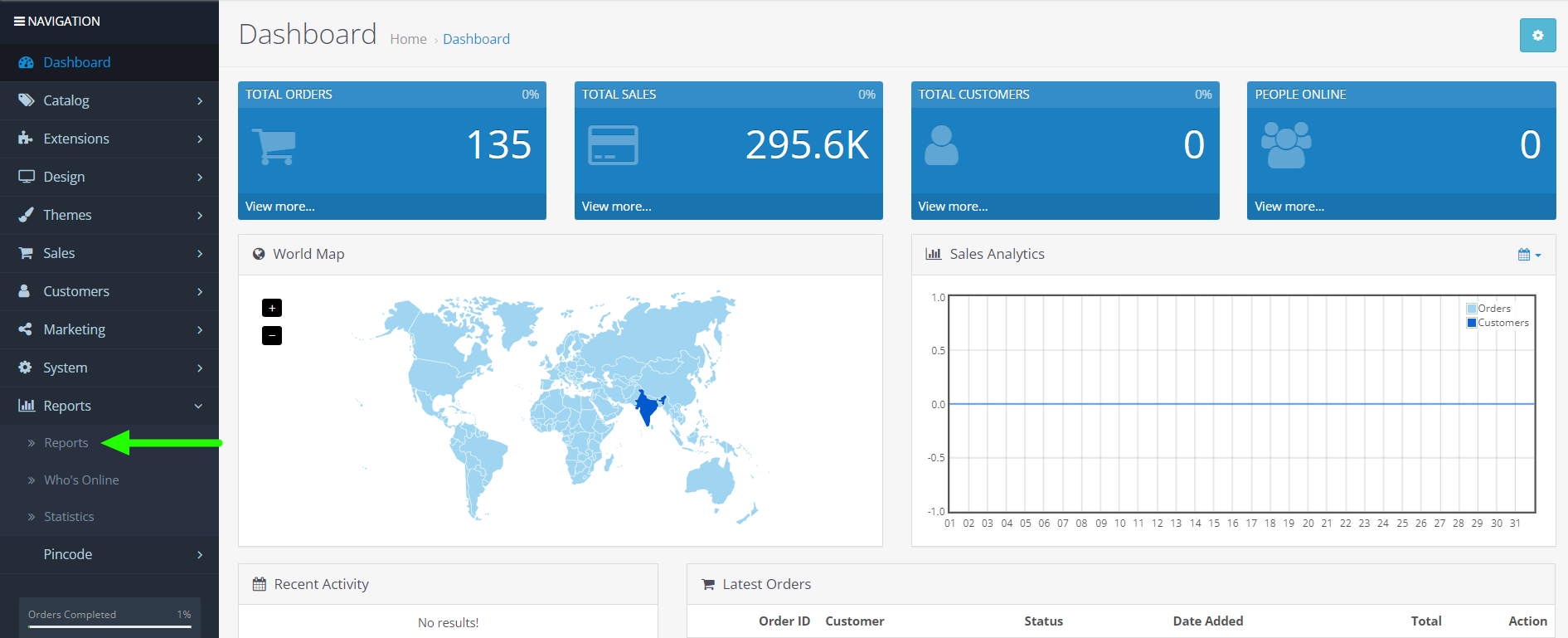Viewport: 1568px width, 638px height.
Task: Click View more in Total Customers tile
Action: 954,207
